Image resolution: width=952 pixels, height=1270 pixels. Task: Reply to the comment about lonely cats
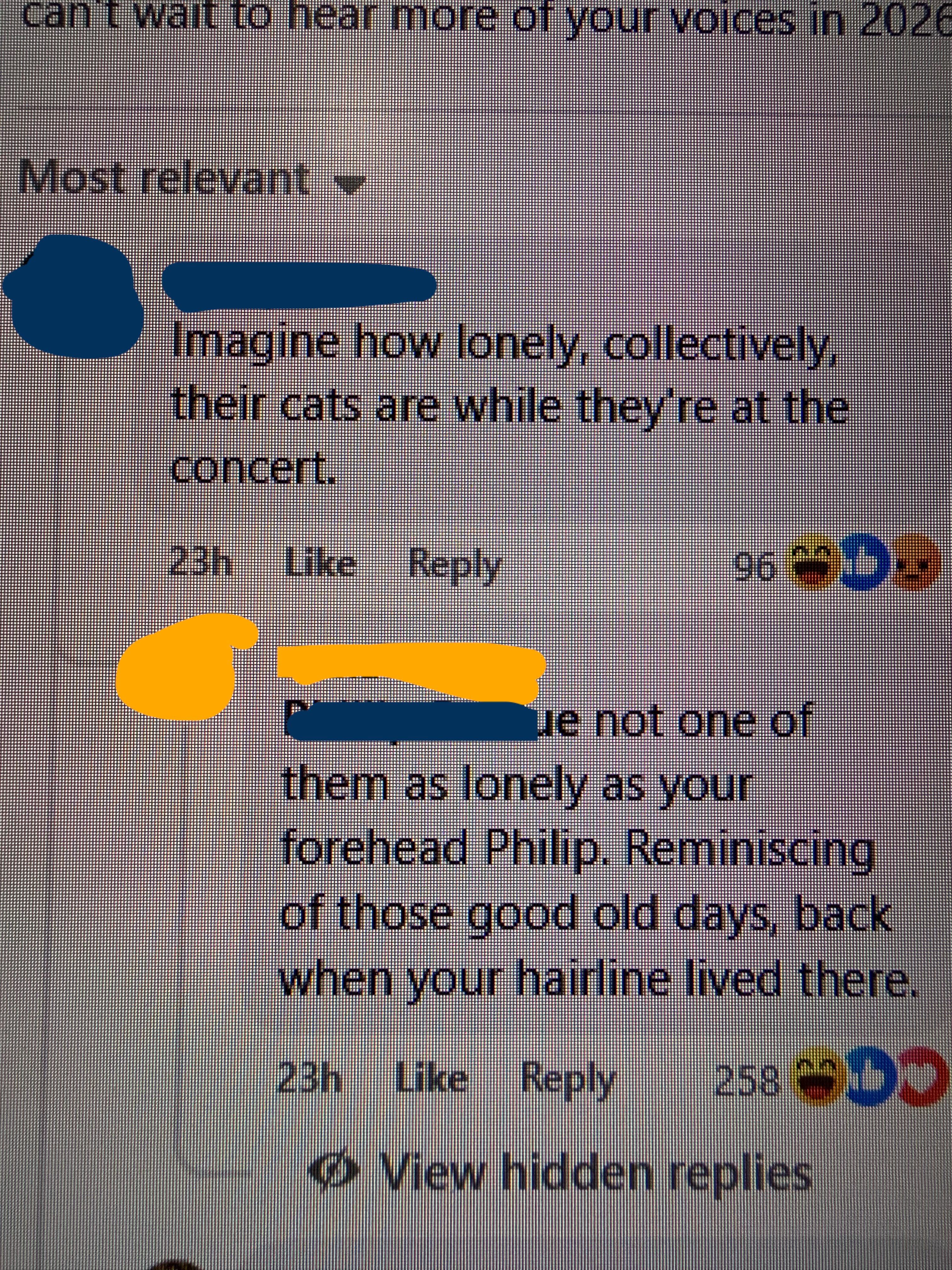click(x=455, y=566)
